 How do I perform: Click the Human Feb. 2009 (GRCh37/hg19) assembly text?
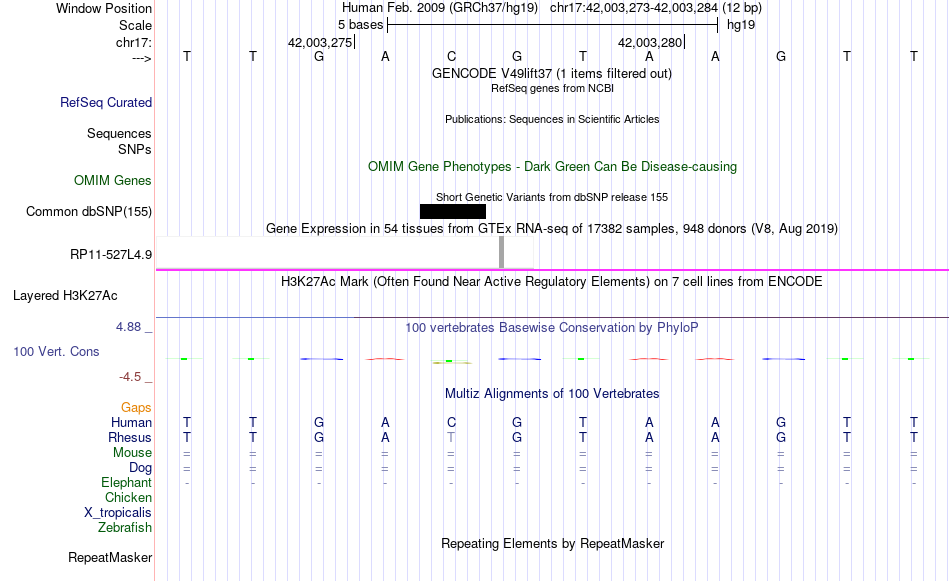point(440,8)
